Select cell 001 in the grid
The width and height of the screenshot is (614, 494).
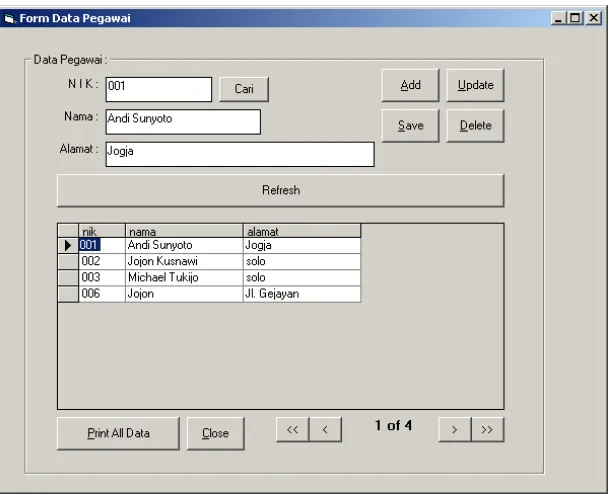click(102, 245)
